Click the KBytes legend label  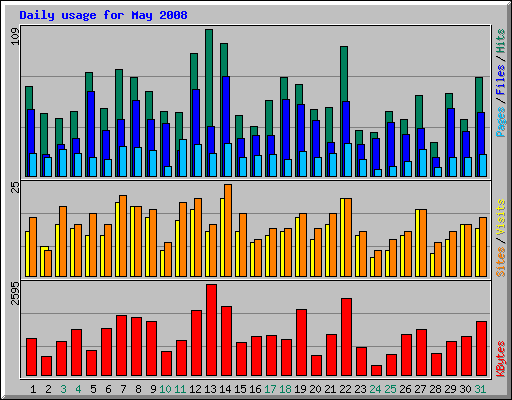pyautogui.click(x=500, y=359)
